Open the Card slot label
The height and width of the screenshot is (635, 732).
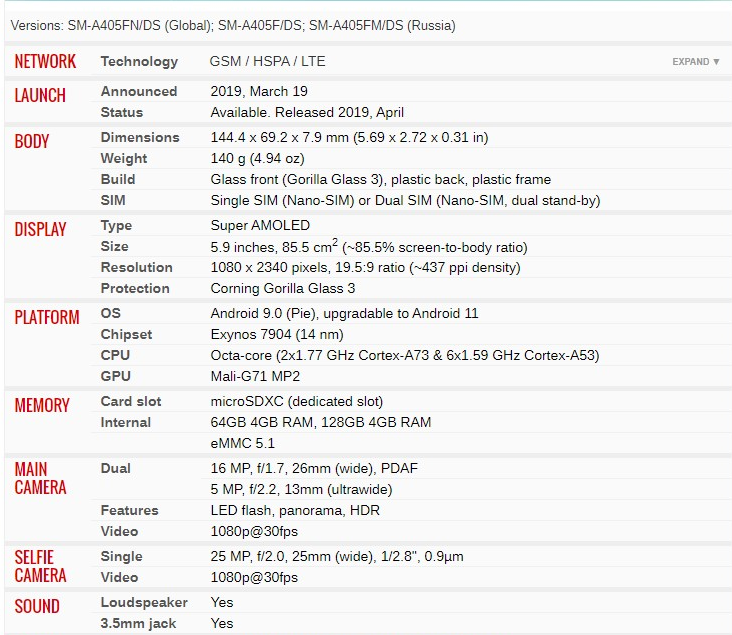pyautogui.click(x=131, y=402)
